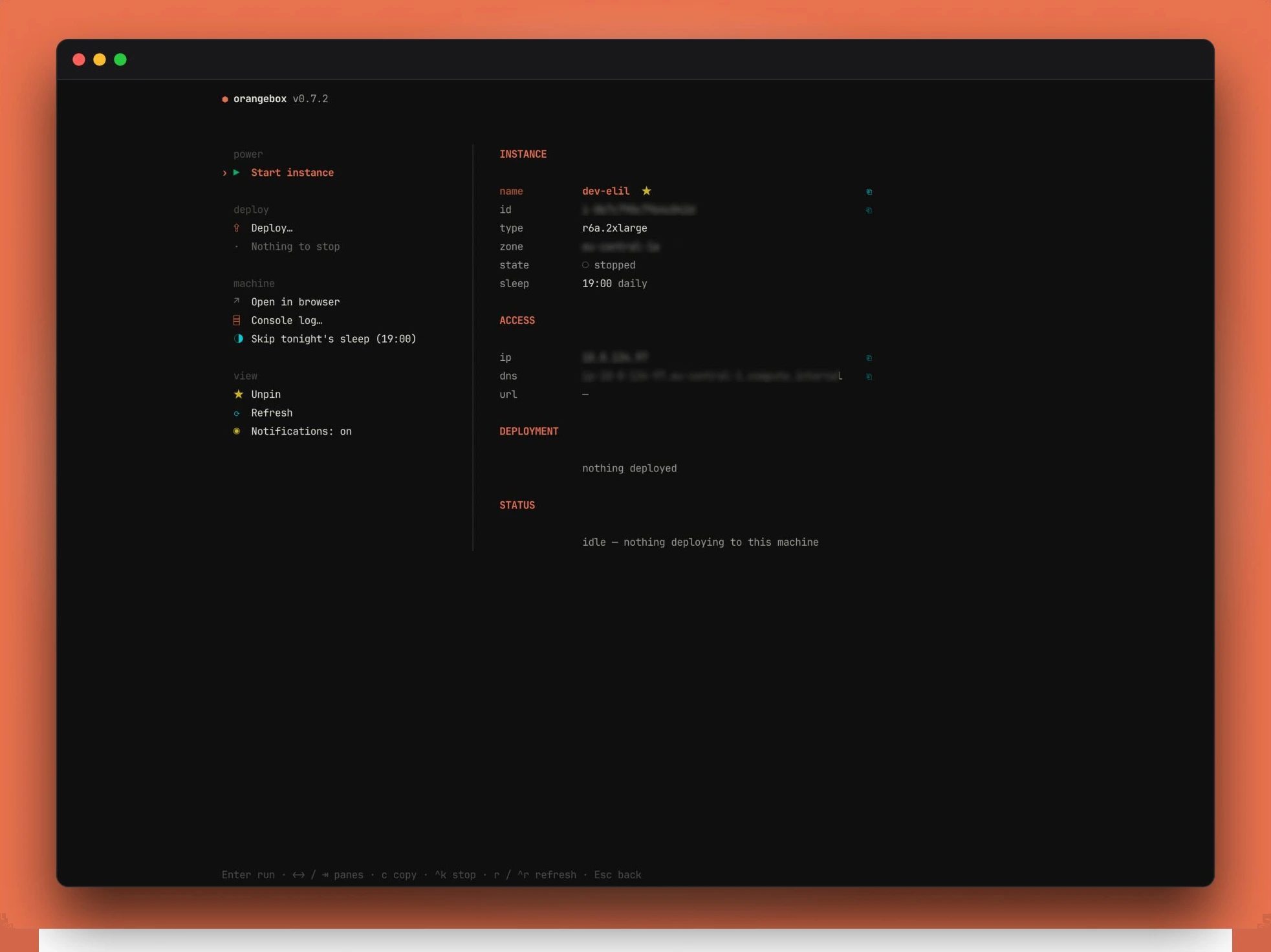Toggle Skip tonight's sleep (19:00)
This screenshot has height=952, width=1271.
(x=333, y=339)
